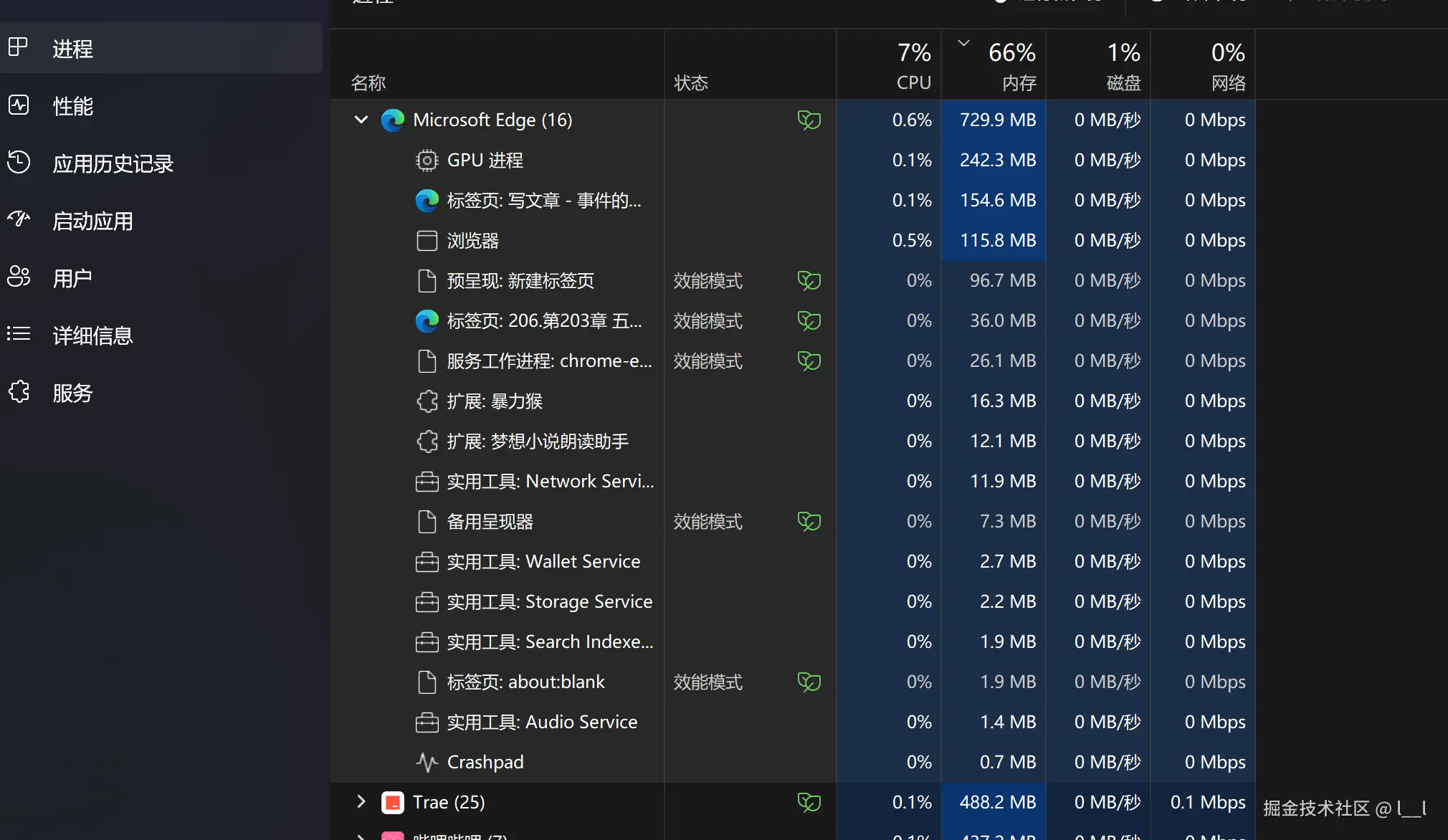The image size is (1448, 840).
Task: Select the 启动应用 (Startup apps) icon
Action: coord(19,220)
